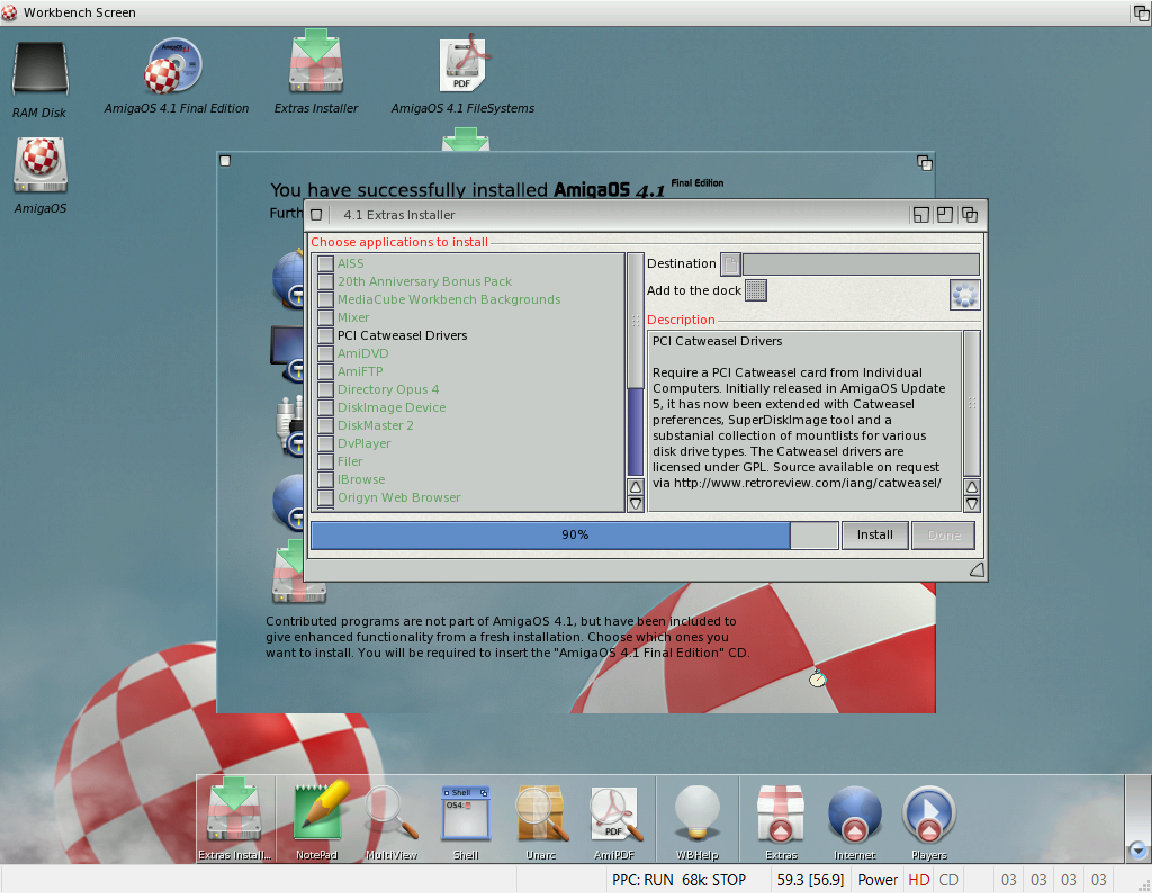Tick Origyn Web Browser checkbox
The image size is (1152, 893).
[325, 498]
